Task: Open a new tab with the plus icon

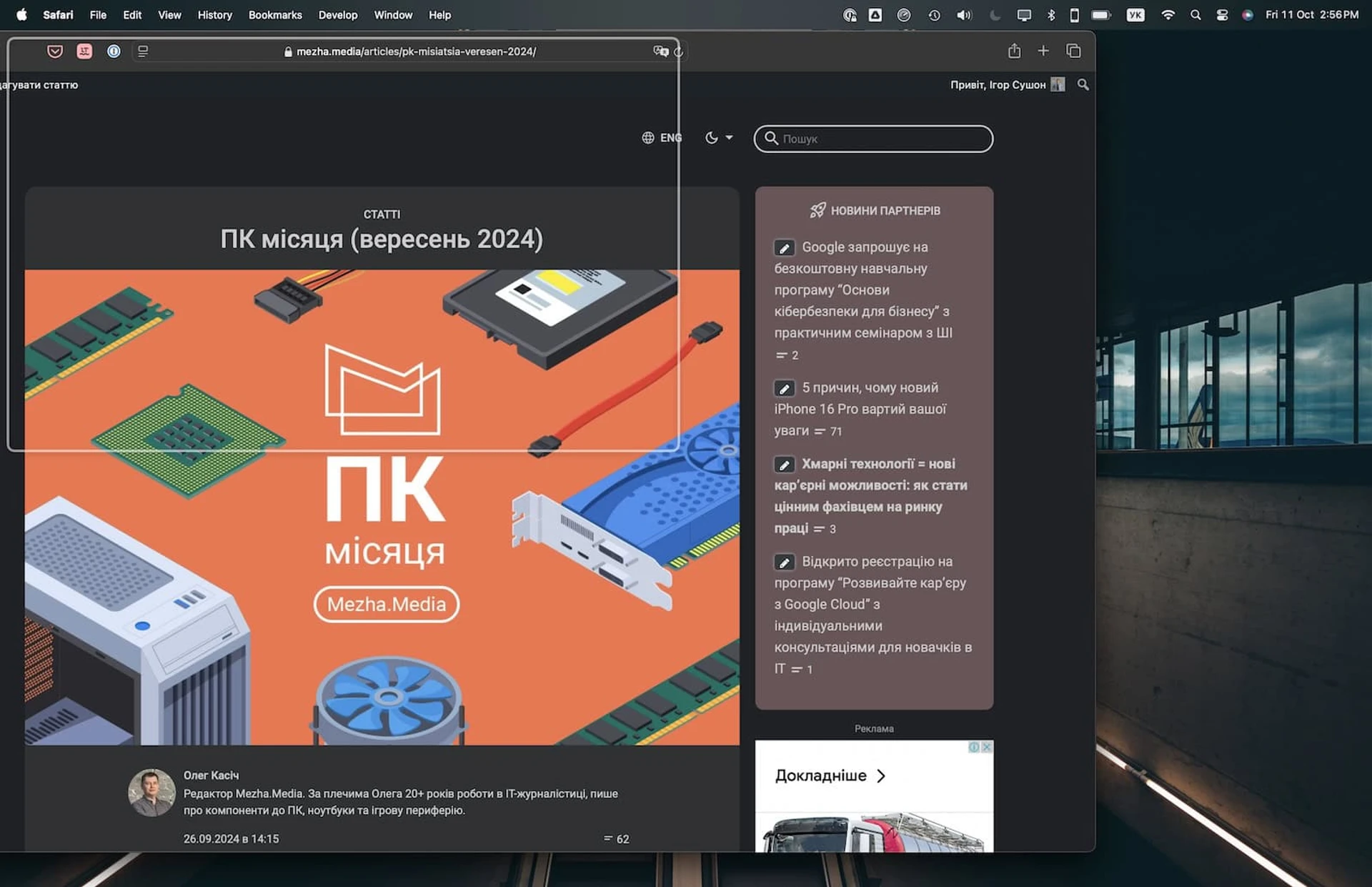Action: [1043, 51]
